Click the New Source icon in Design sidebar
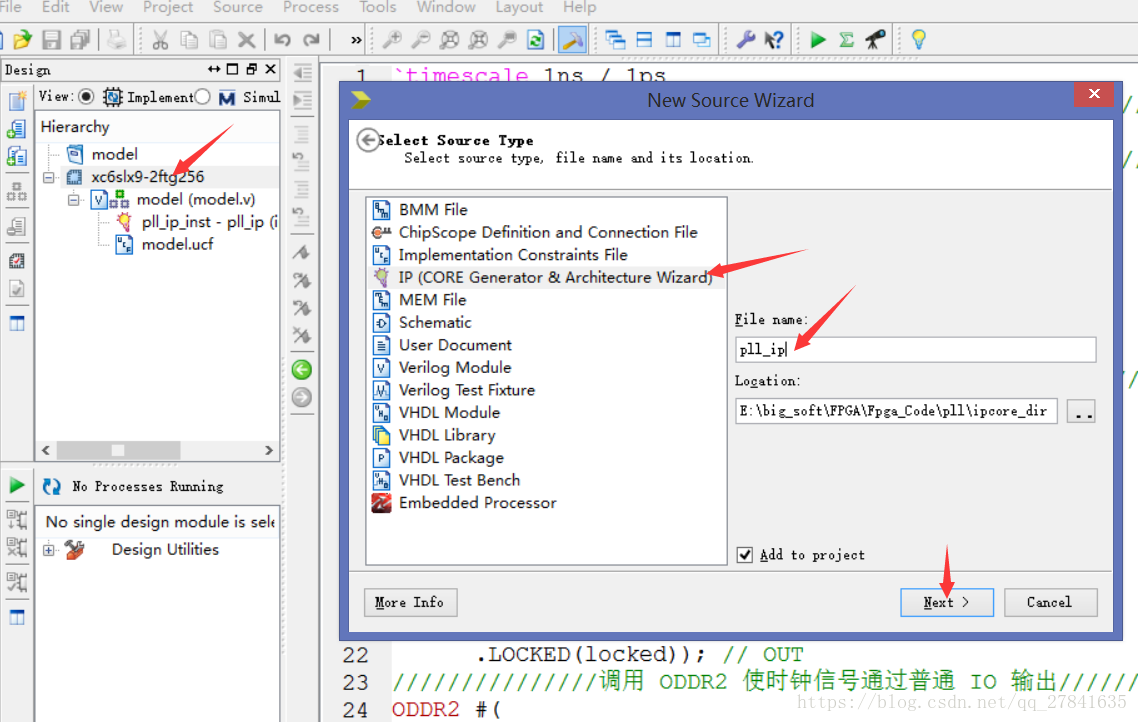Image resolution: width=1138 pixels, height=722 pixels. 17,100
